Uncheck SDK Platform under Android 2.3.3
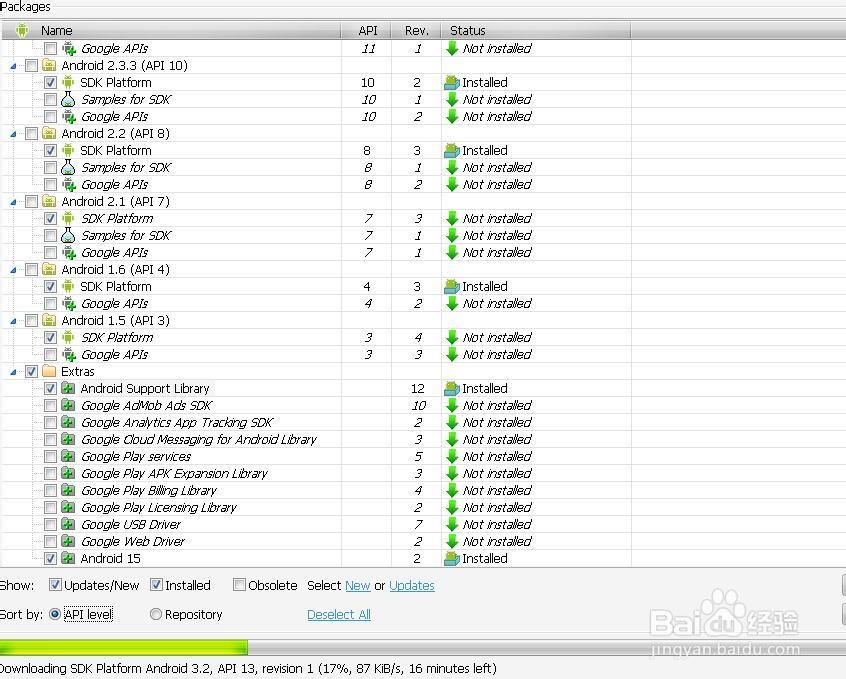The width and height of the screenshot is (846, 679). [x=50, y=83]
